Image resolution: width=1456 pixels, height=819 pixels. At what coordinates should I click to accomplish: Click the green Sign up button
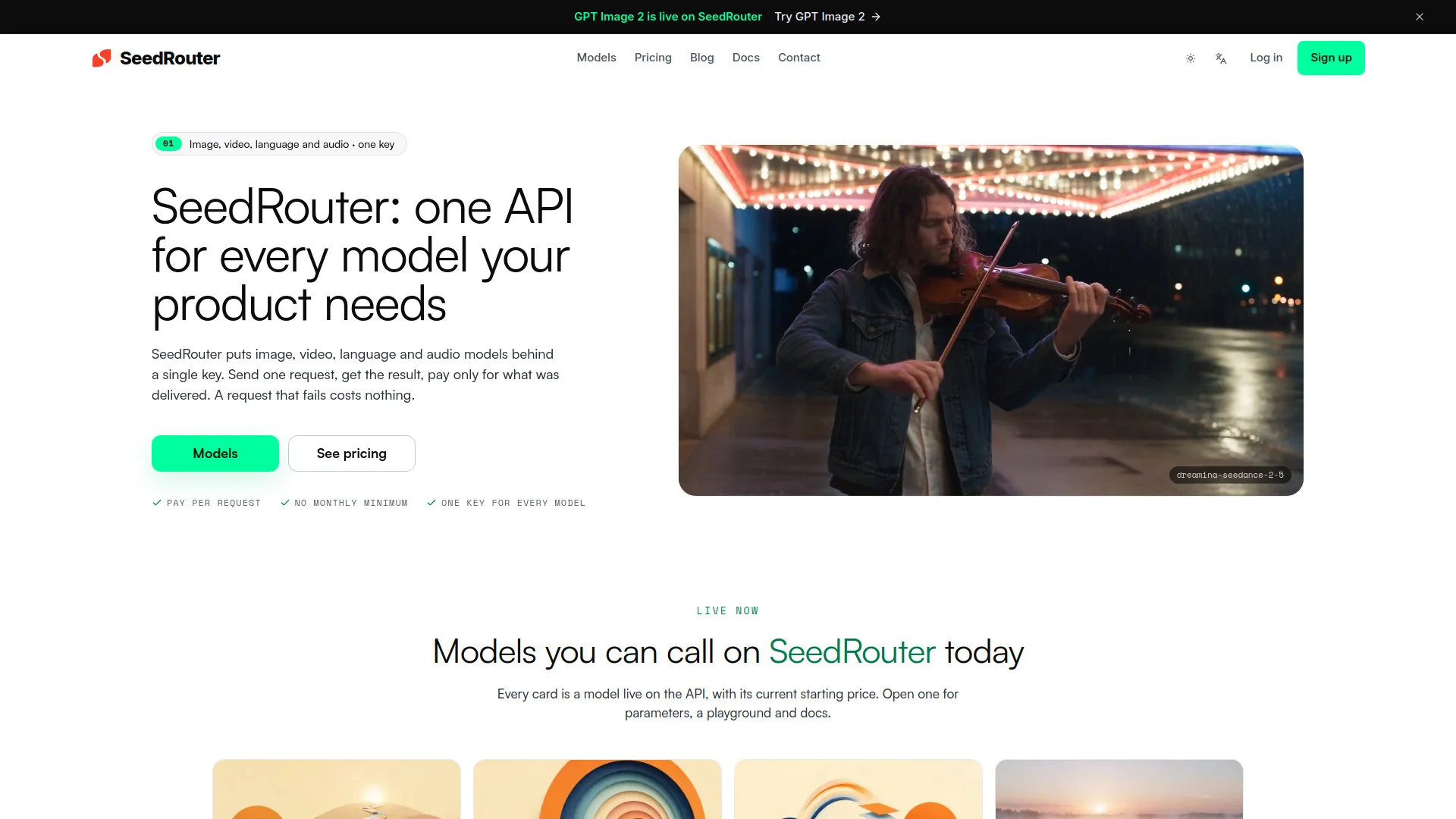1331,58
